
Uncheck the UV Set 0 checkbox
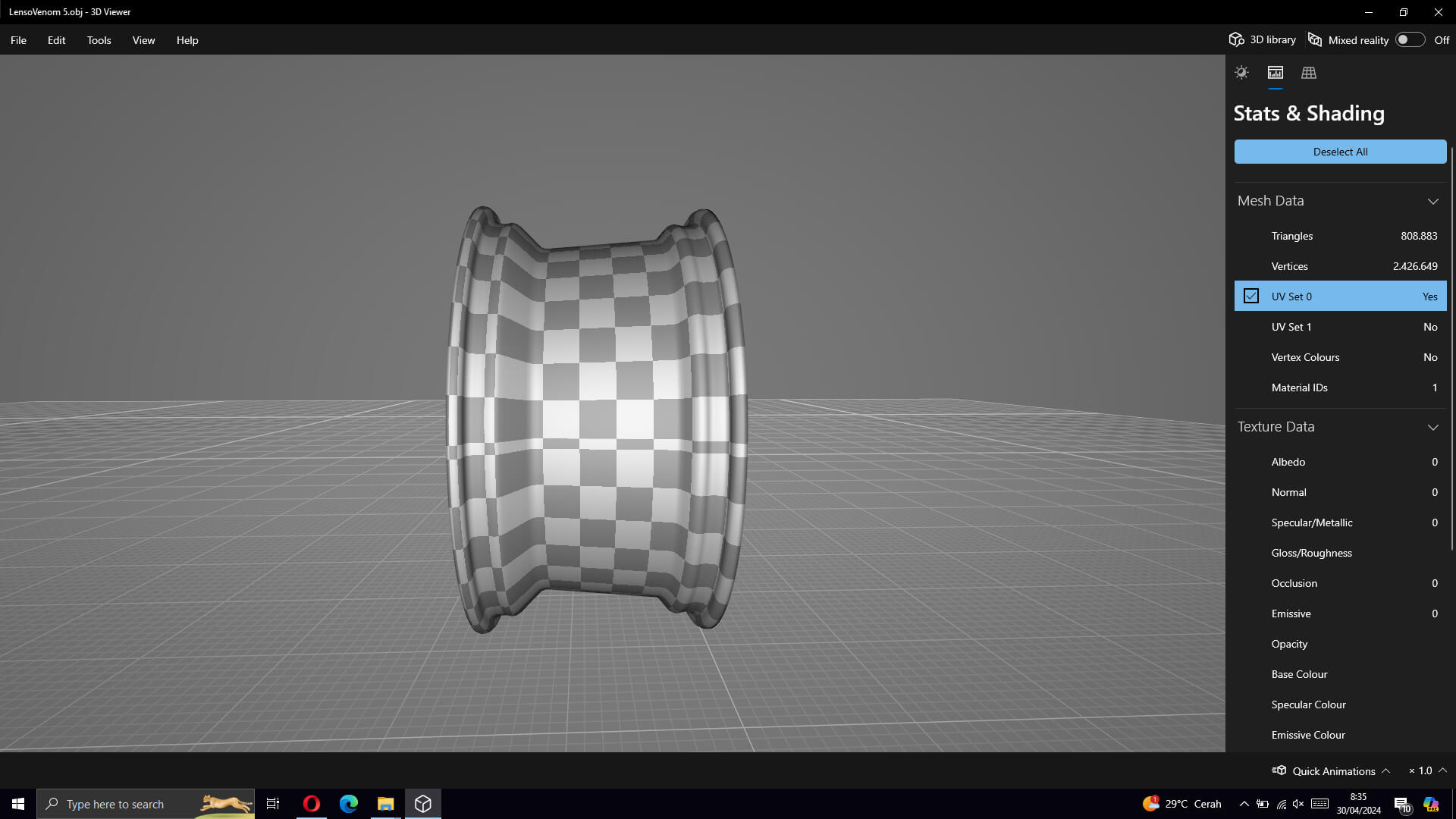[x=1251, y=297]
